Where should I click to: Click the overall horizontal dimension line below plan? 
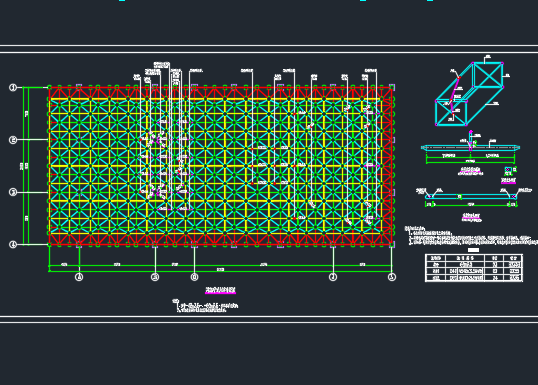tap(220, 271)
